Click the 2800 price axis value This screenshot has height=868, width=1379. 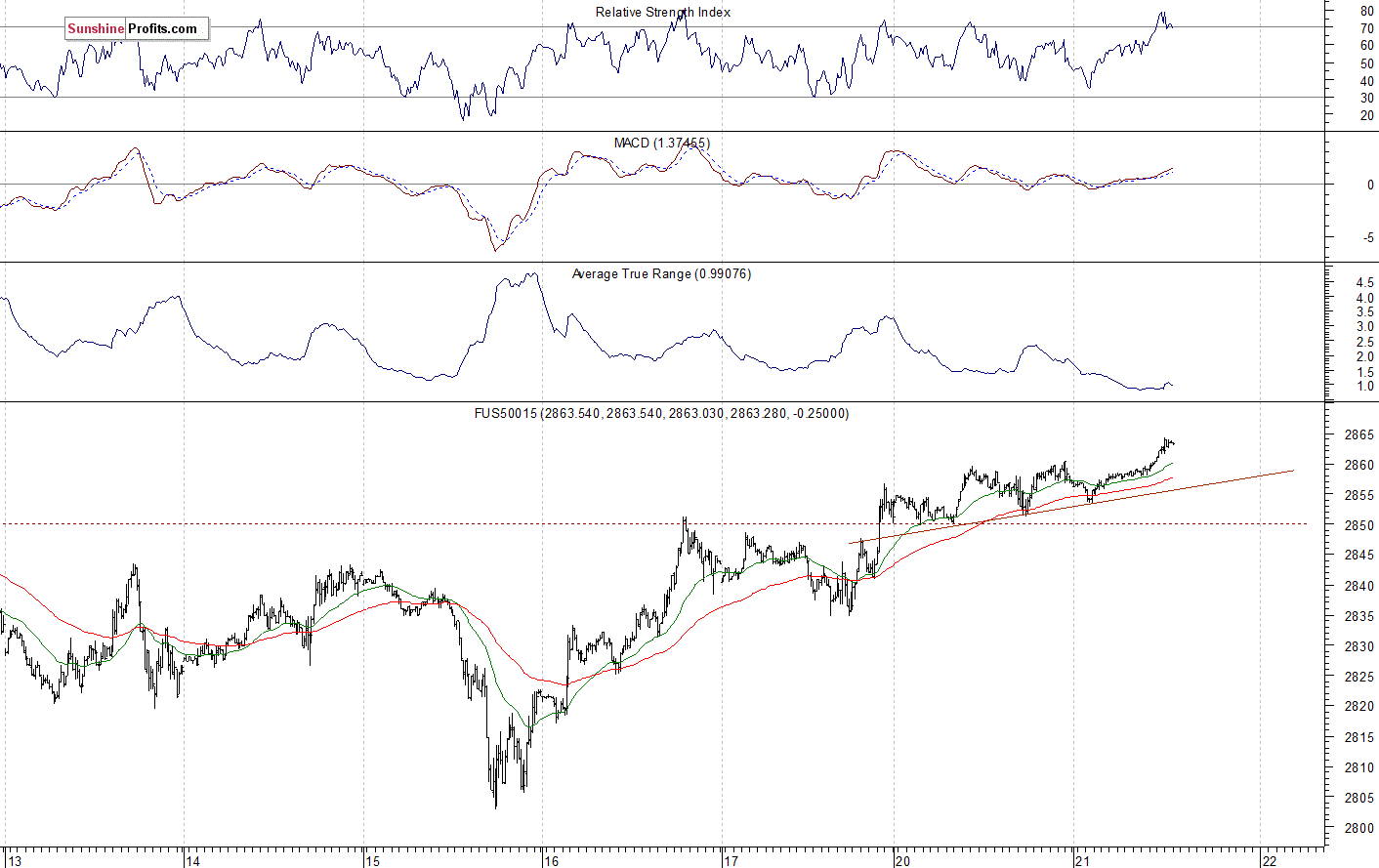coord(1359,828)
